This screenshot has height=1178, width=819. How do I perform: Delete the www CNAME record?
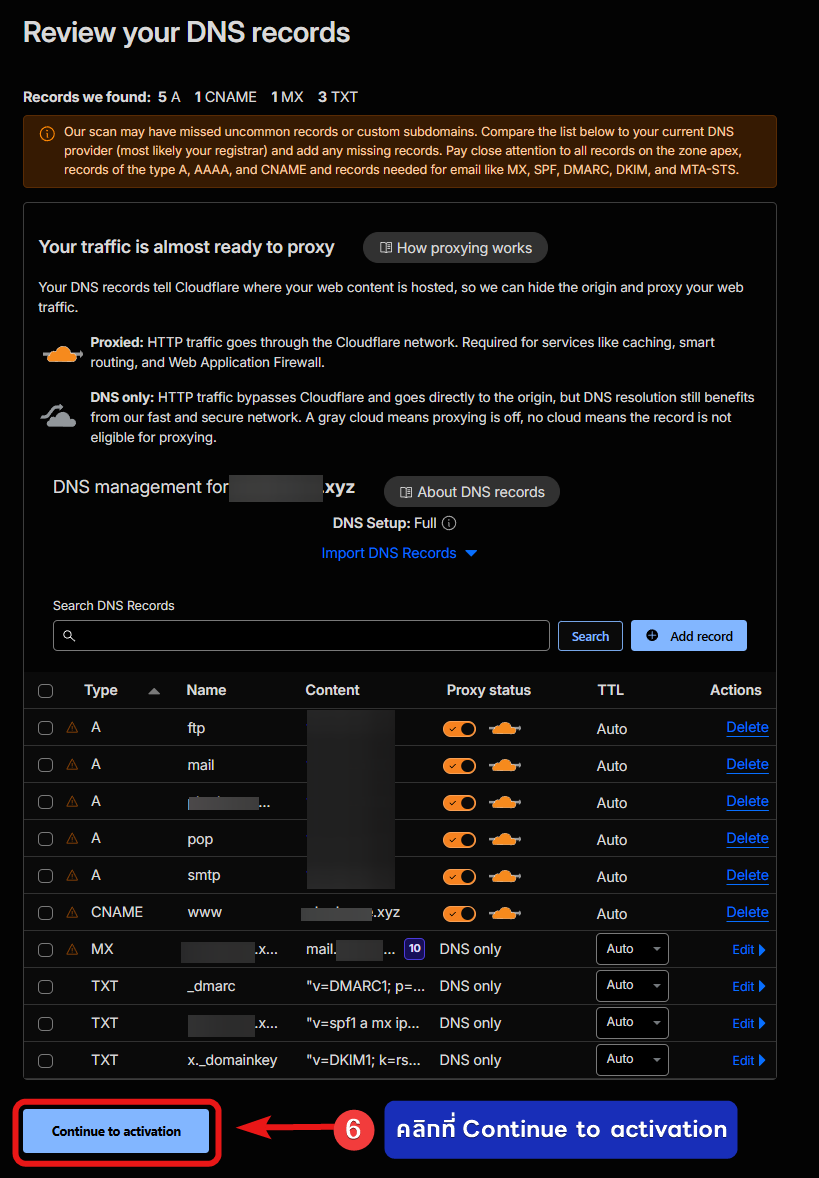(x=747, y=912)
